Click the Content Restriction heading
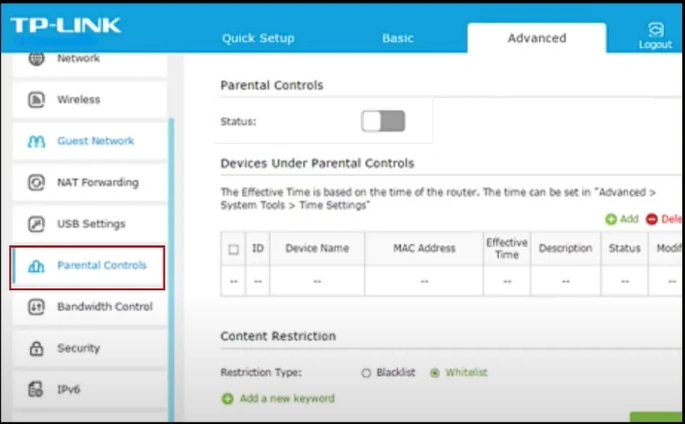The height and width of the screenshot is (424, 685). pyautogui.click(x=278, y=336)
